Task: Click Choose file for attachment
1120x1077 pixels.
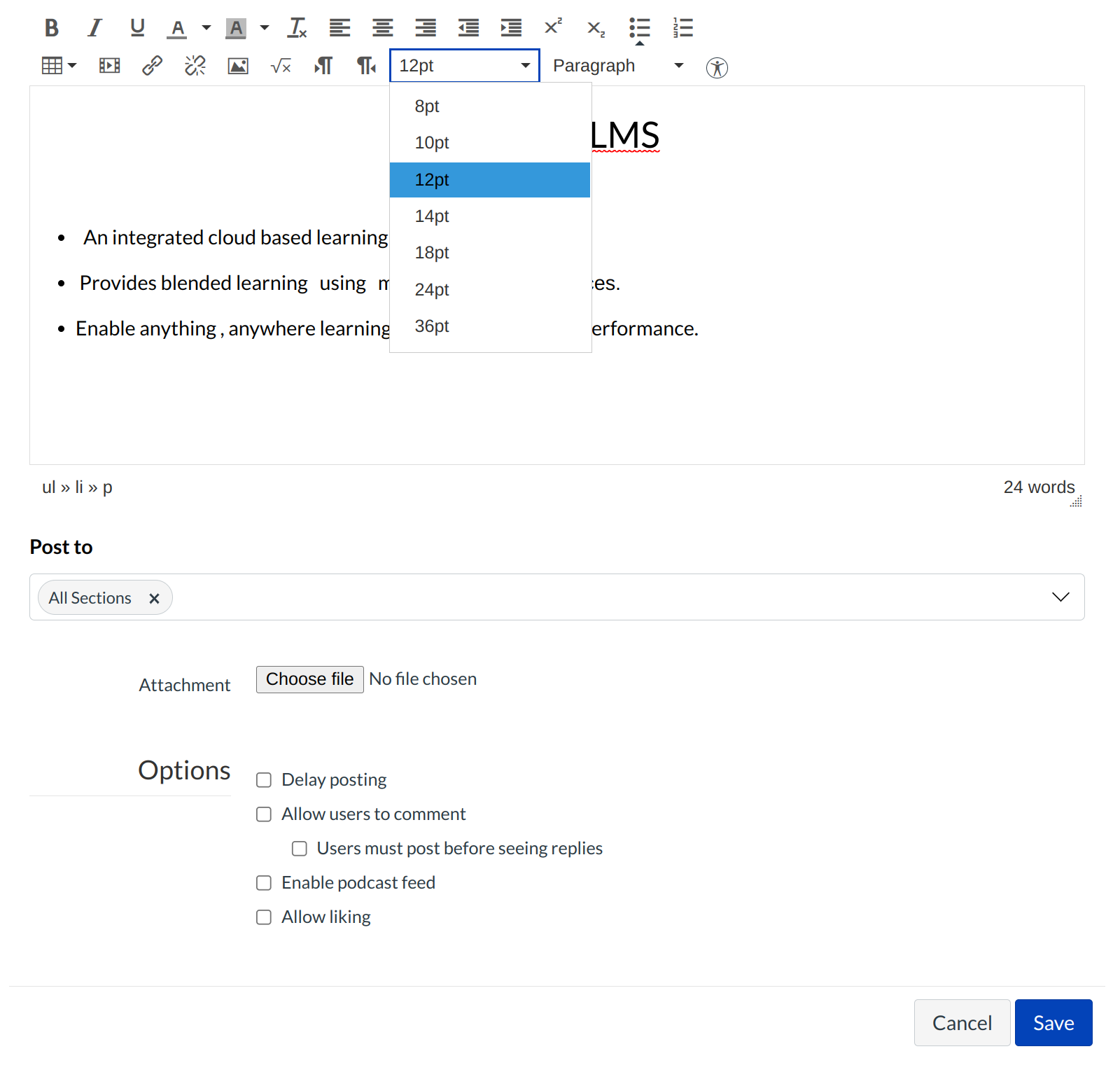Action: [309, 679]
